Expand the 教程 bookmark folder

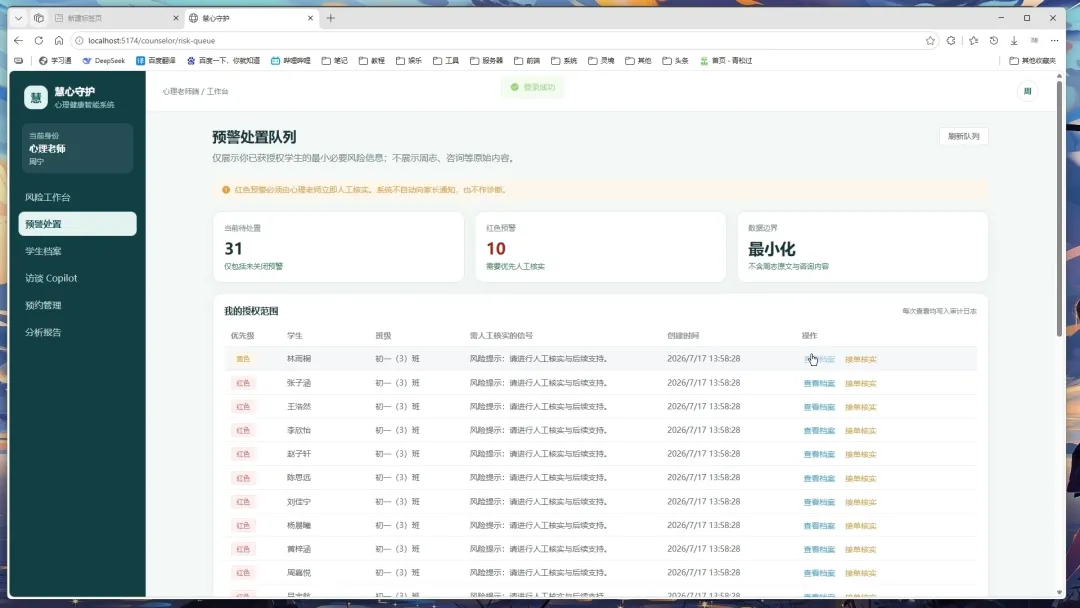pyautogui.click(x=372, y=61)
